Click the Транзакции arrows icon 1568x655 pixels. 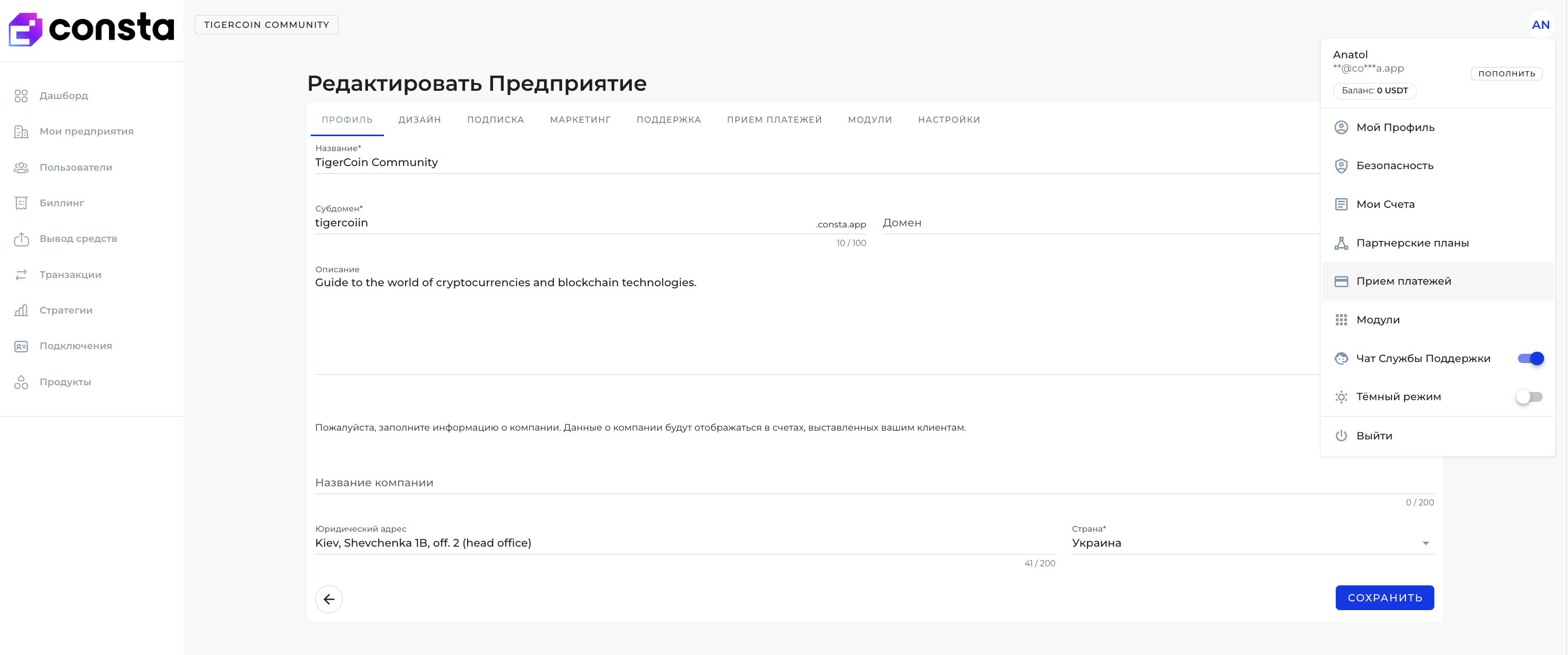coord(21,274)
